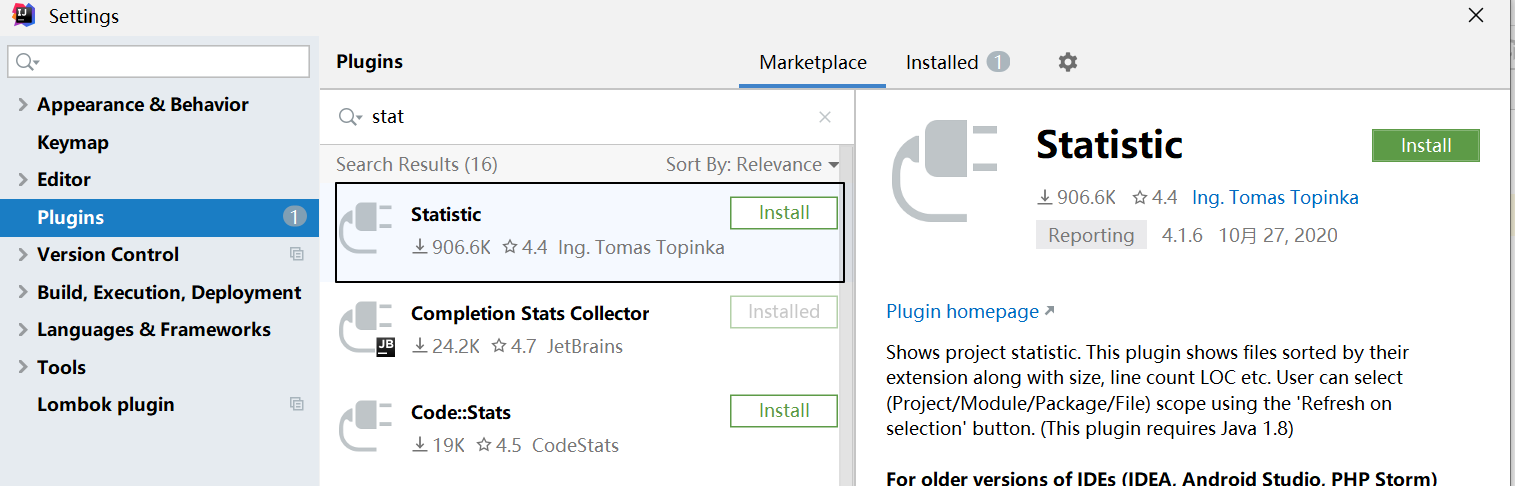The image size is (1515, 486).
Task: Click the Shows project statistic description text
Action: [x=1148, y=390]
